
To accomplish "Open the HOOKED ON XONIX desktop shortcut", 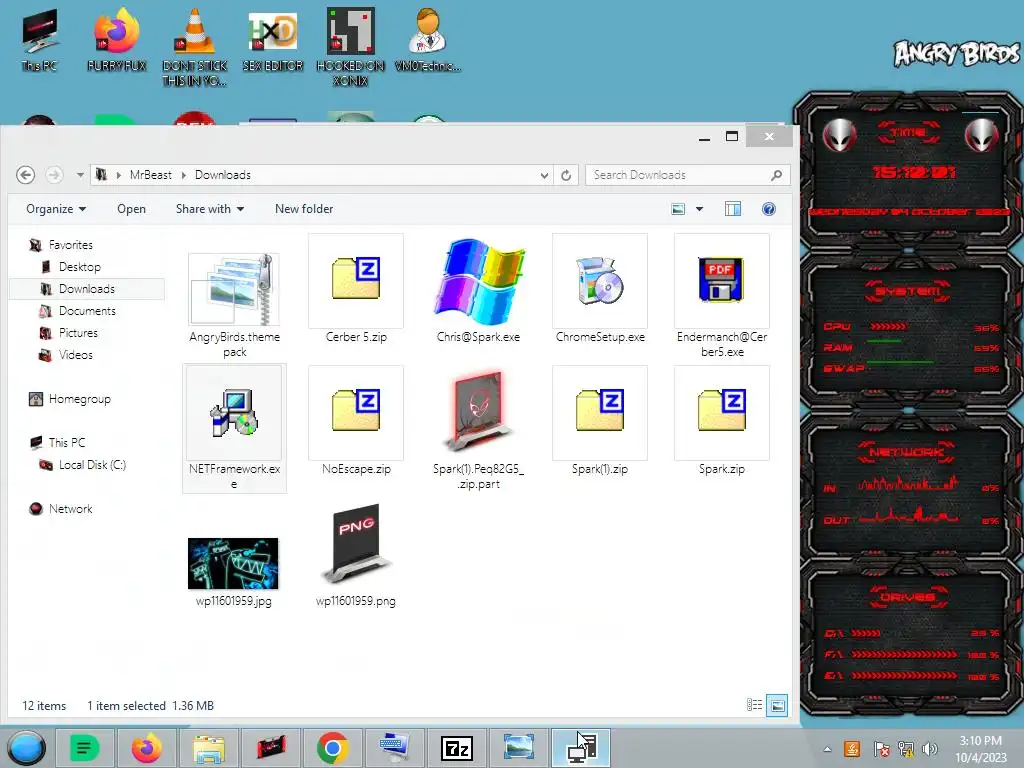I will point(351,47).
